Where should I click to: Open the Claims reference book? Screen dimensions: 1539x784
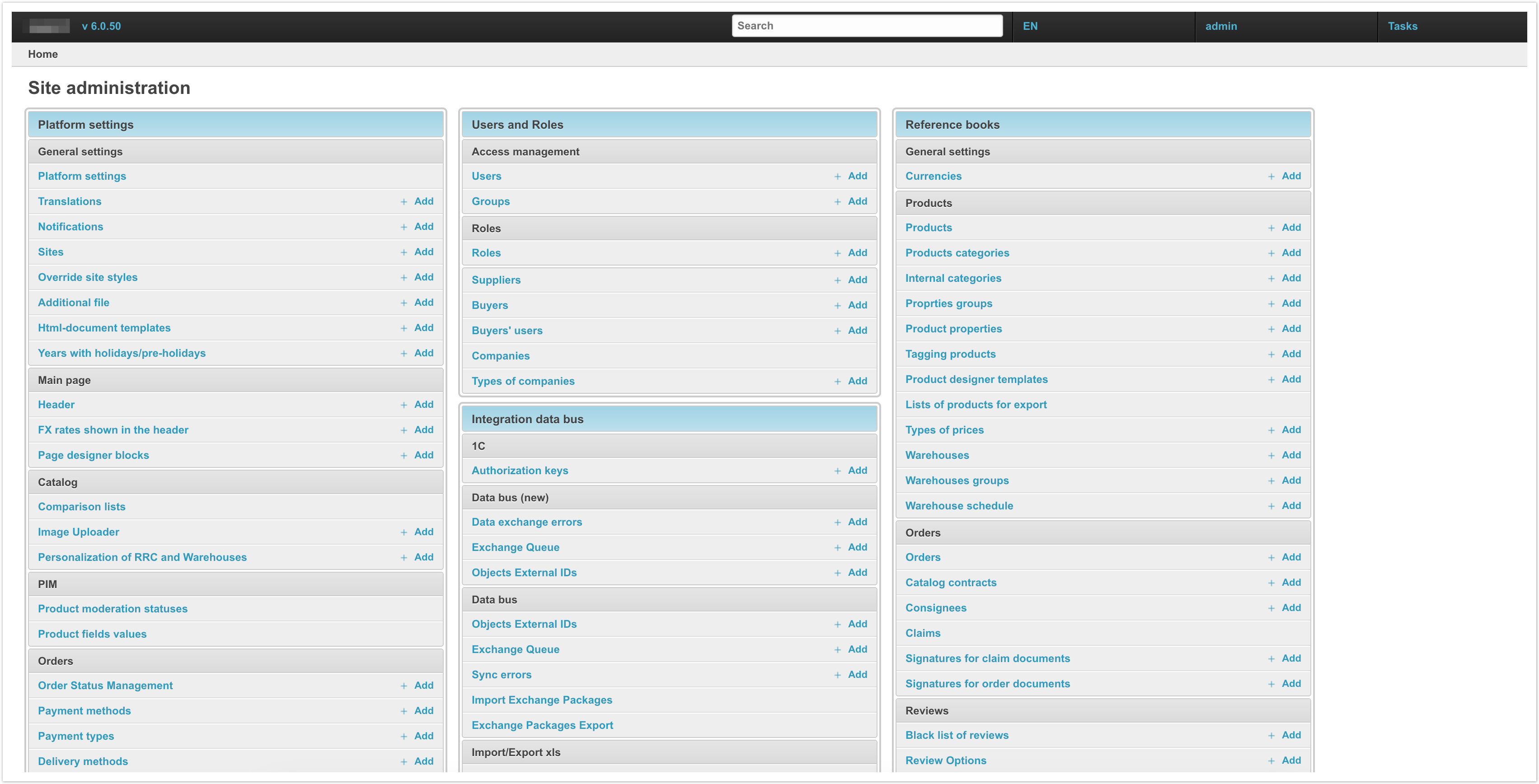coord(922,633)
